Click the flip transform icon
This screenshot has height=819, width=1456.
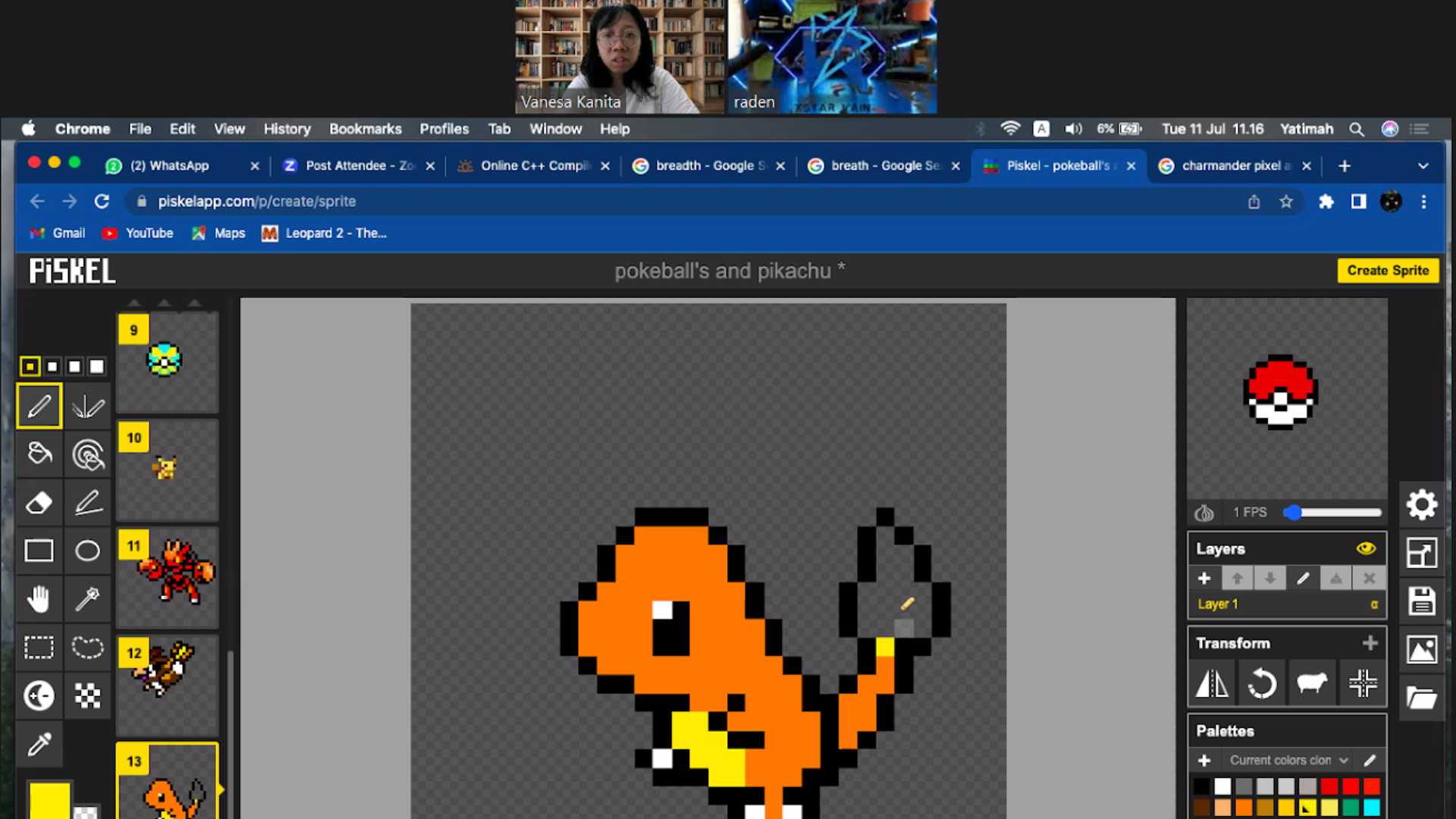(1212, 684)
